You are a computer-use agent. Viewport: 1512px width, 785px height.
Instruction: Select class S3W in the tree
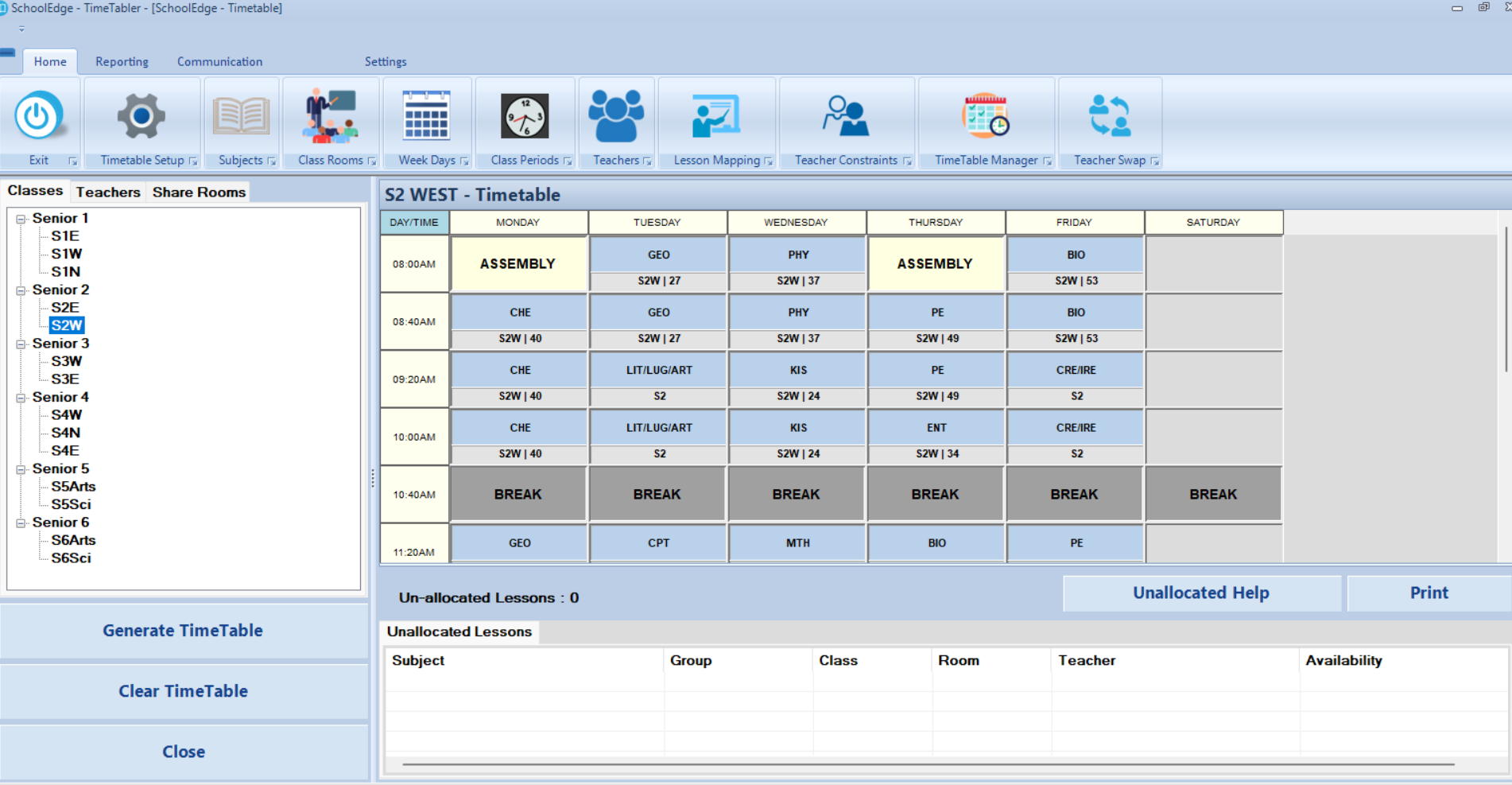[67, 361]
